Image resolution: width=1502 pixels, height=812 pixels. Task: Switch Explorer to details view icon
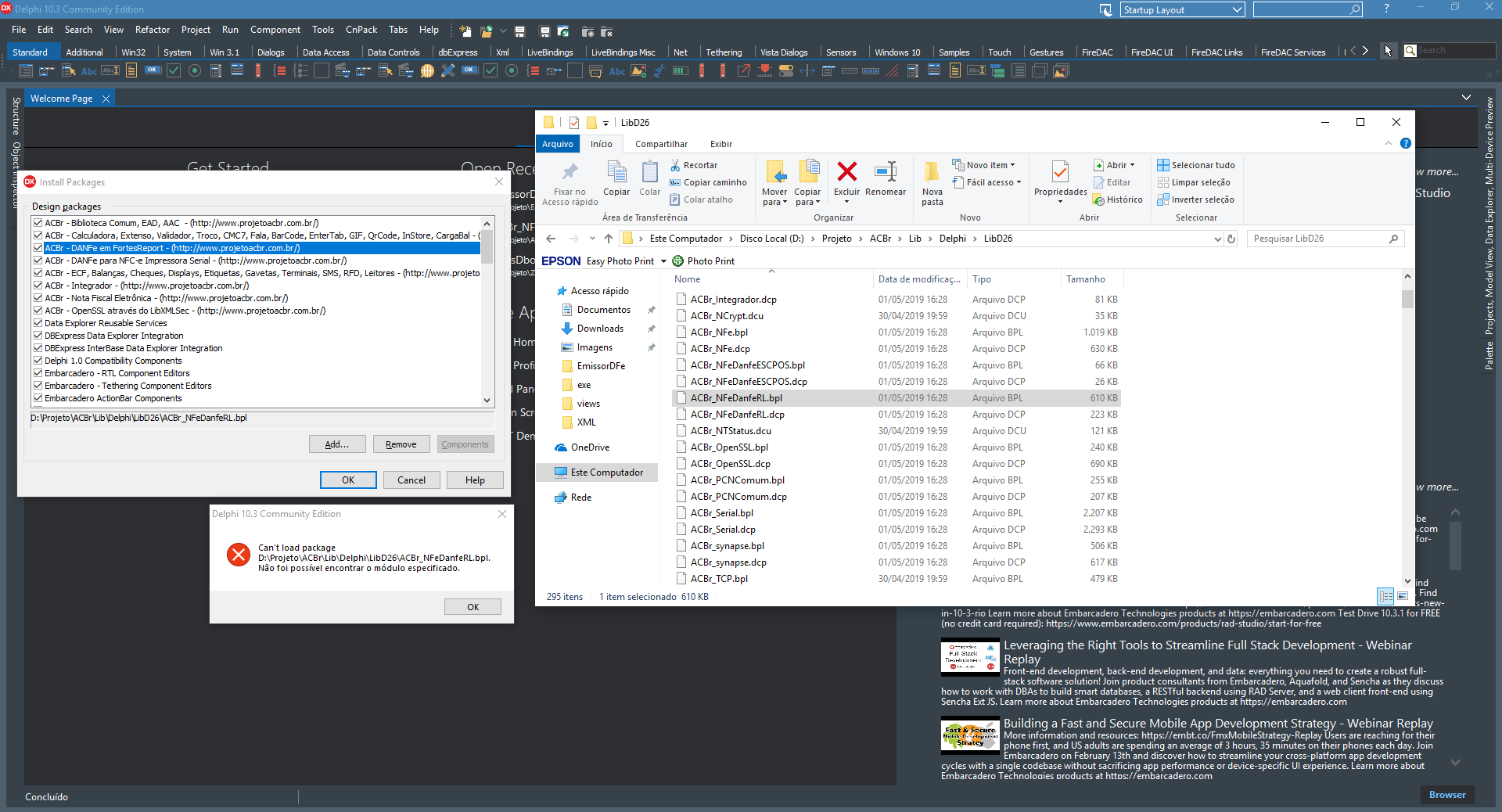1385,596
